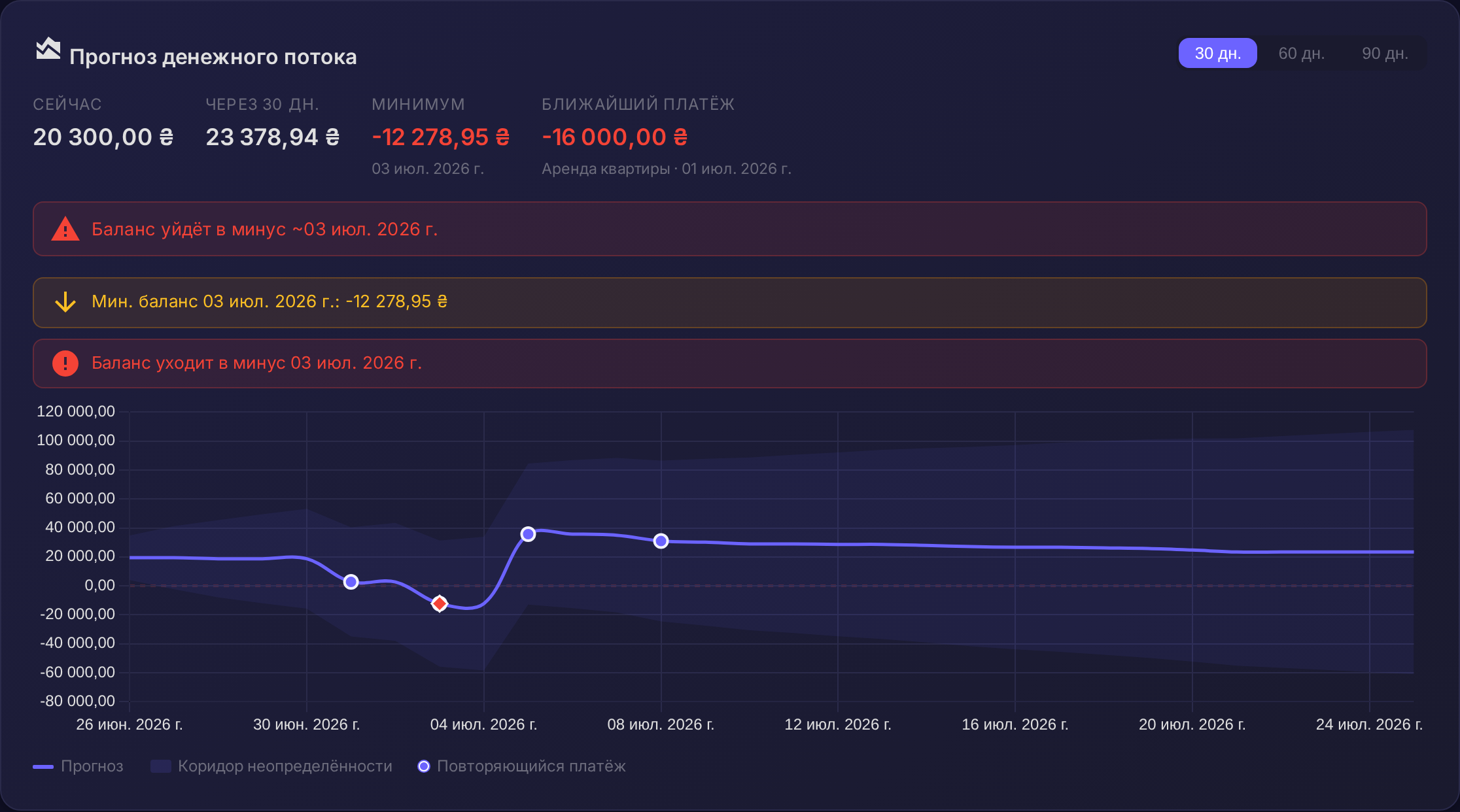The height and width of the screenshot is (812, 1460).
Task: Open the 'Мин. баланс 03 июл.' alert banner
Action: pyautogui.click(x=730, y=302)
